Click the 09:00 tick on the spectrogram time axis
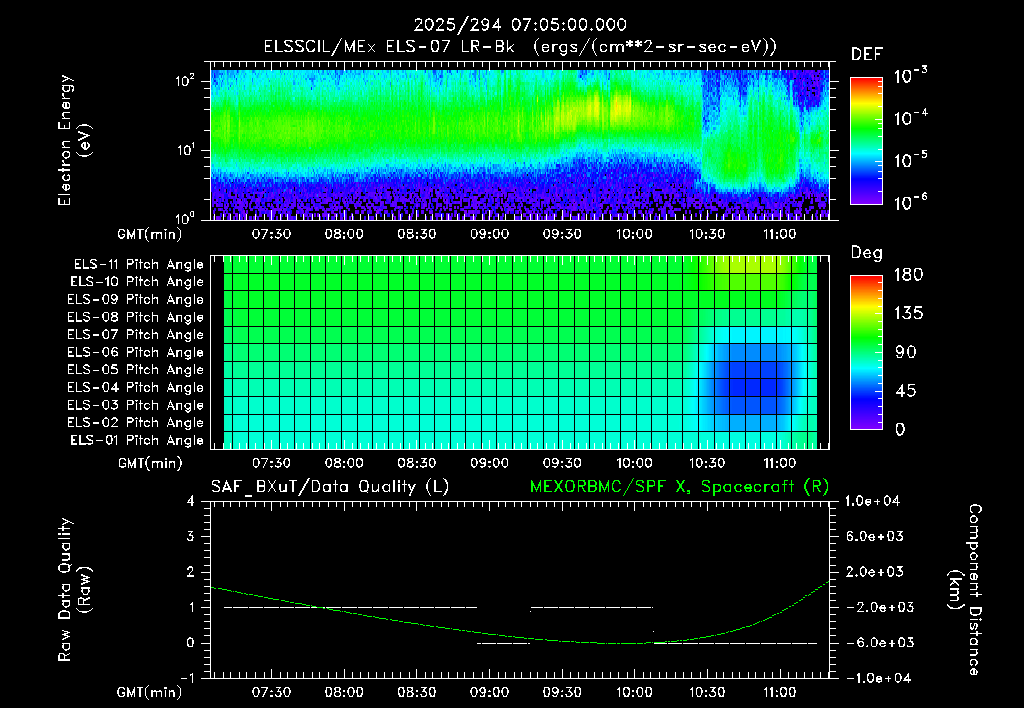The height and width of the screenshot is (708, 1024). pos(489,234)
